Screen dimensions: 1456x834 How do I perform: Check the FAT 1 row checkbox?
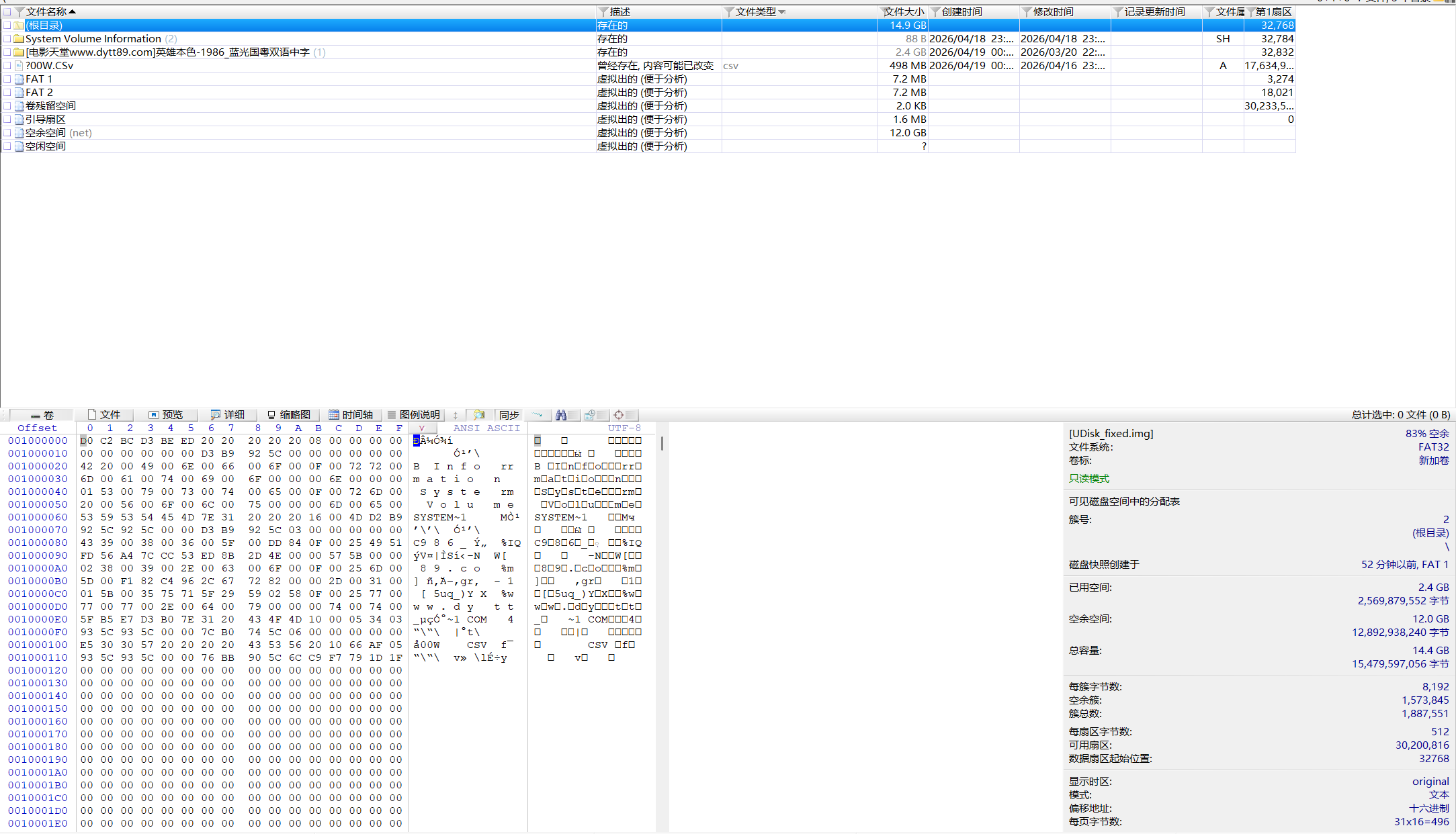pos(7,79)
